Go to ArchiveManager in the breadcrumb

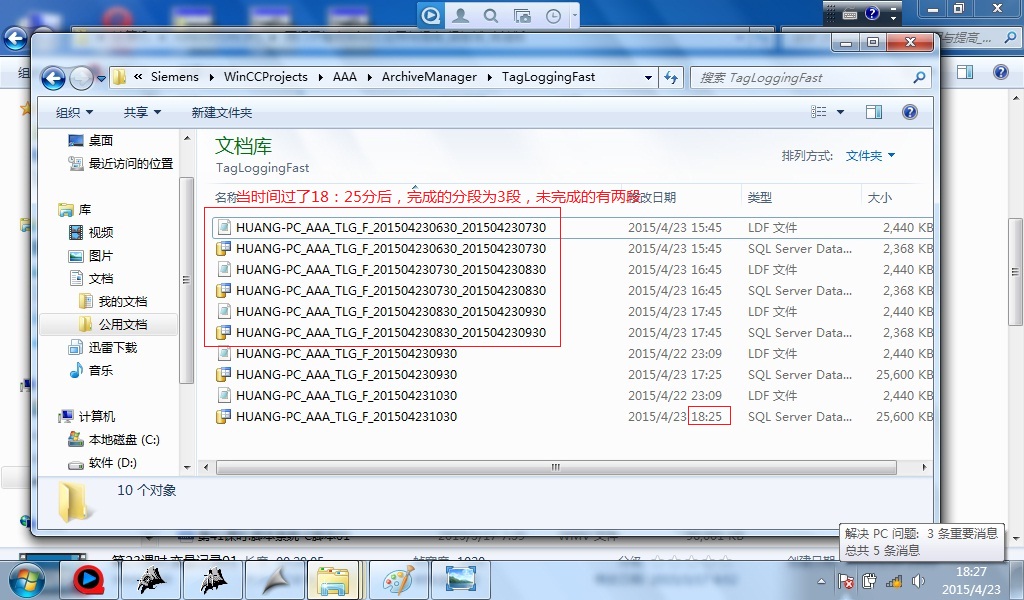429,77
